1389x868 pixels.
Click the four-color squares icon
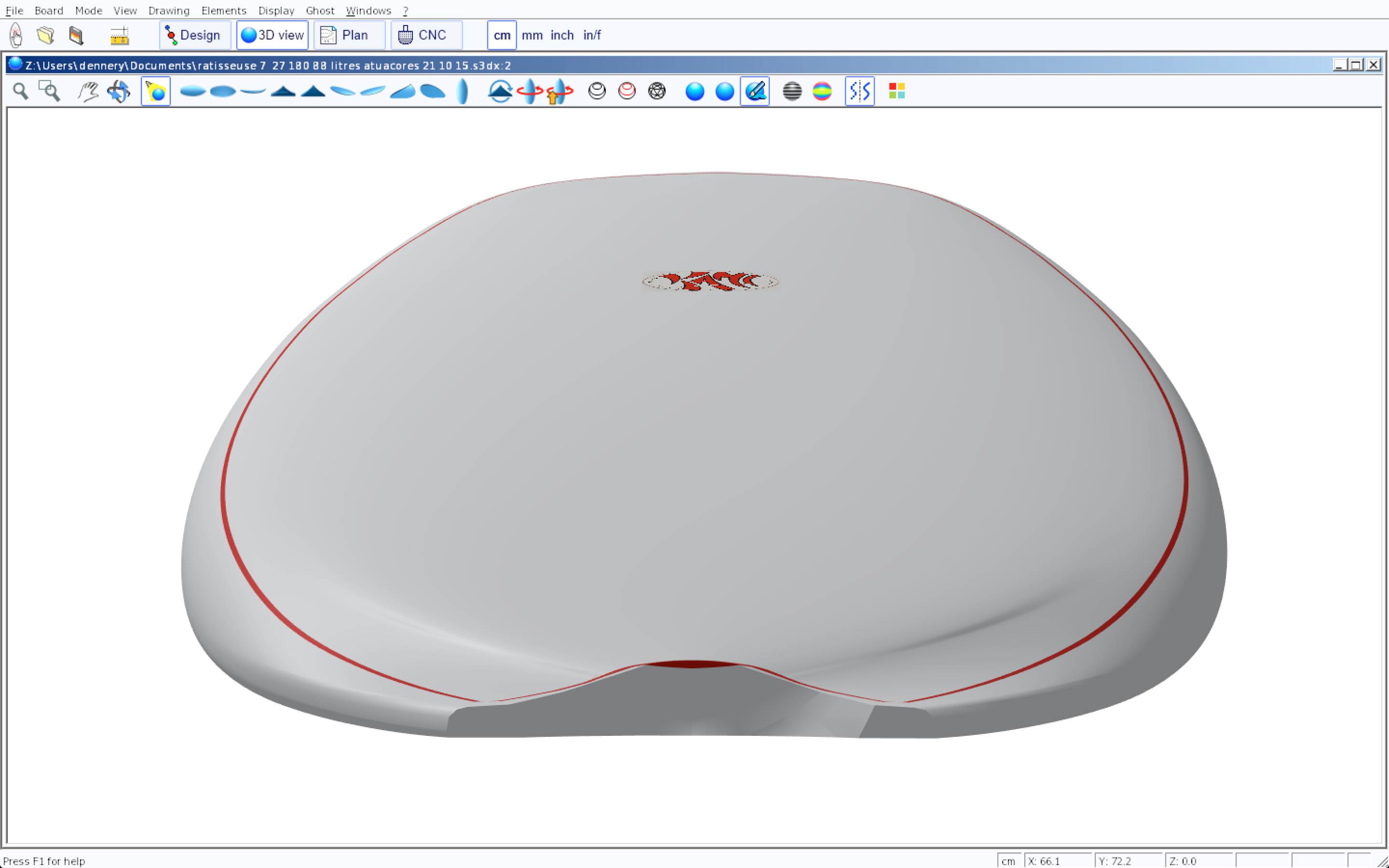point(897,91)
